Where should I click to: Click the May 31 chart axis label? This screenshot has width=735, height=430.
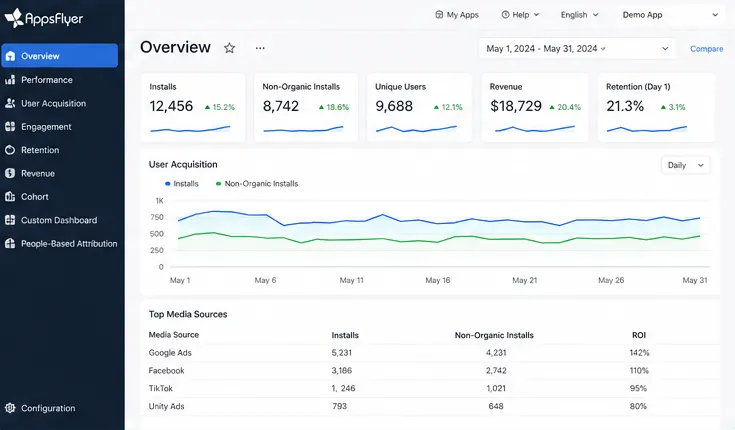tap(695, 280)
